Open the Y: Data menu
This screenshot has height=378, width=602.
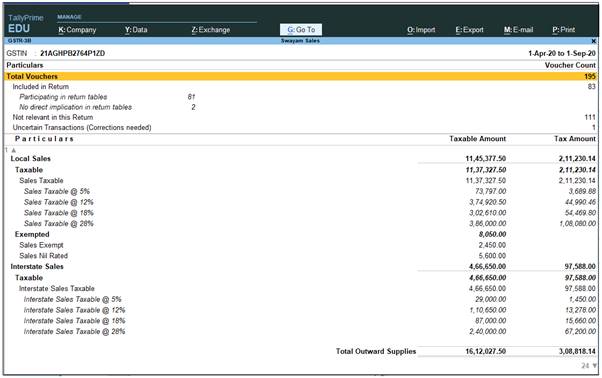pyautogui.click(x=136, y=30)
